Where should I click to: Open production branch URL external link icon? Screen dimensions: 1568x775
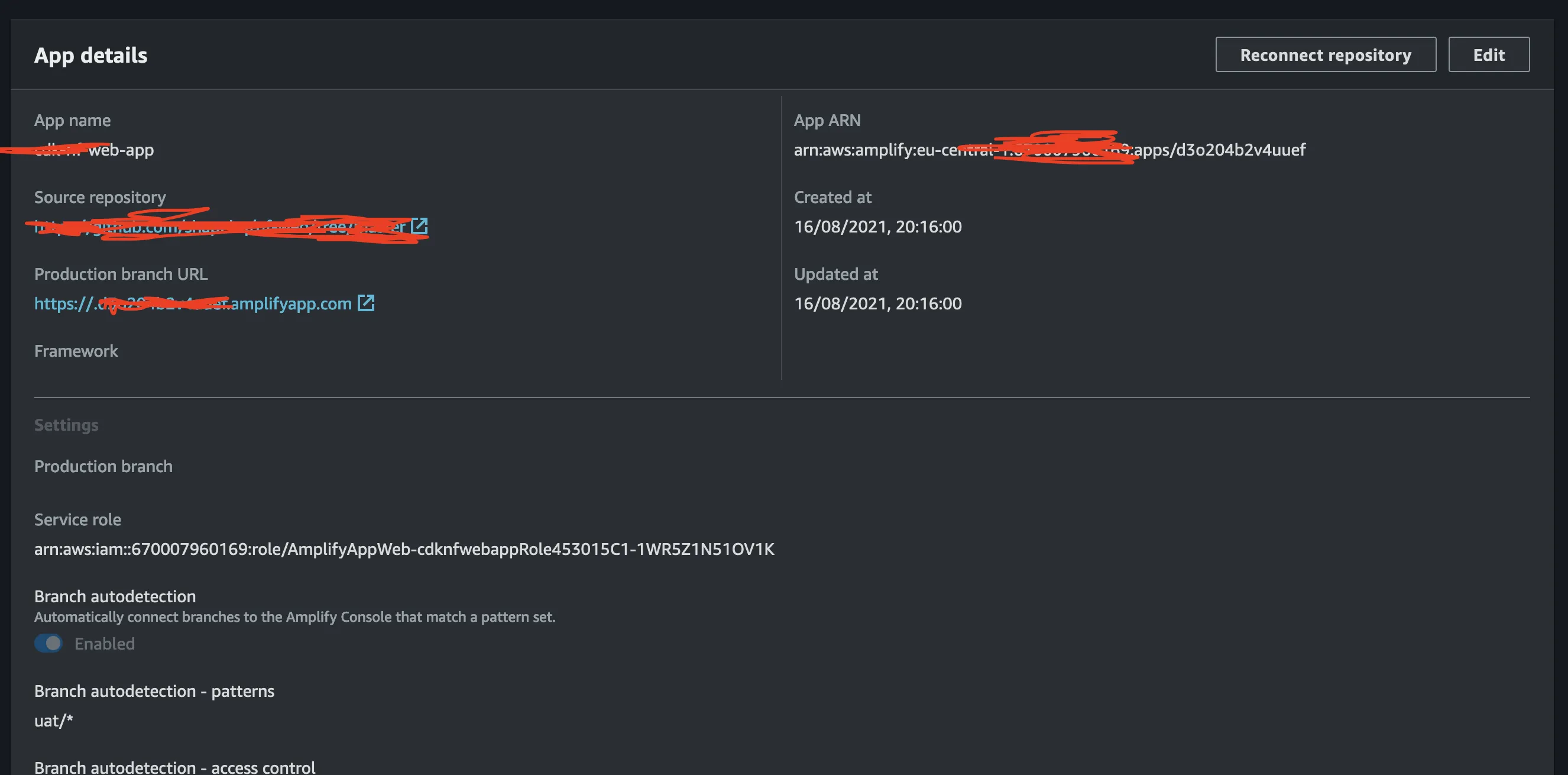(366, 303)
